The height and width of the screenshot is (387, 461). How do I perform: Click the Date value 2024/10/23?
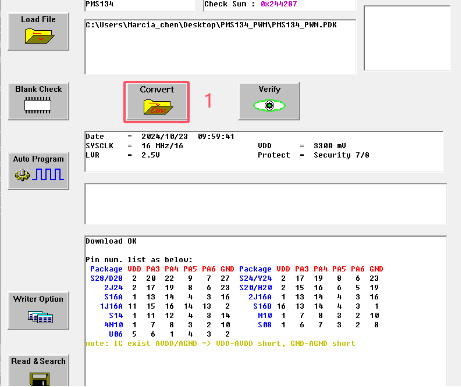click(x=164, y=136)
